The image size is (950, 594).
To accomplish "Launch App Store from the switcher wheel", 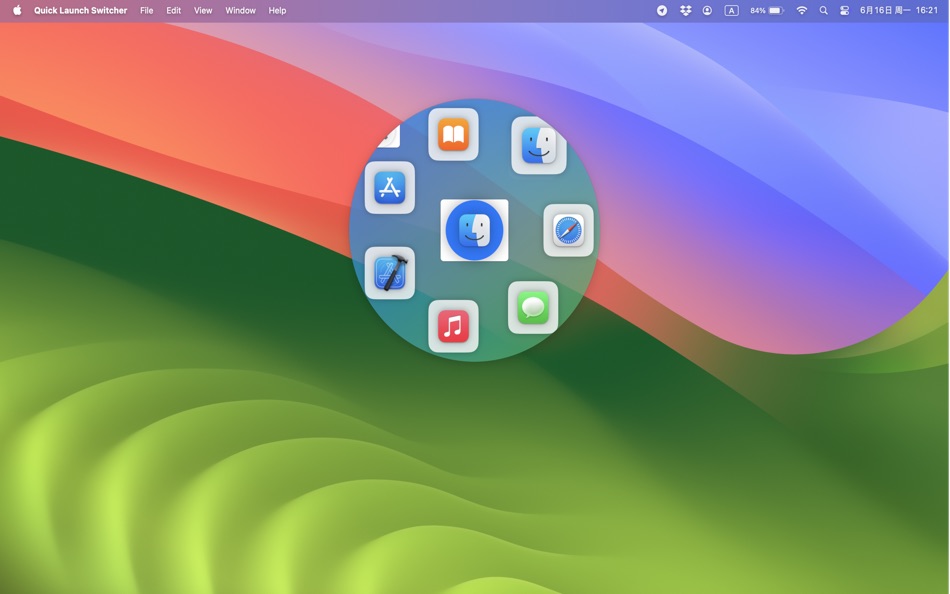I will (390, 187).
